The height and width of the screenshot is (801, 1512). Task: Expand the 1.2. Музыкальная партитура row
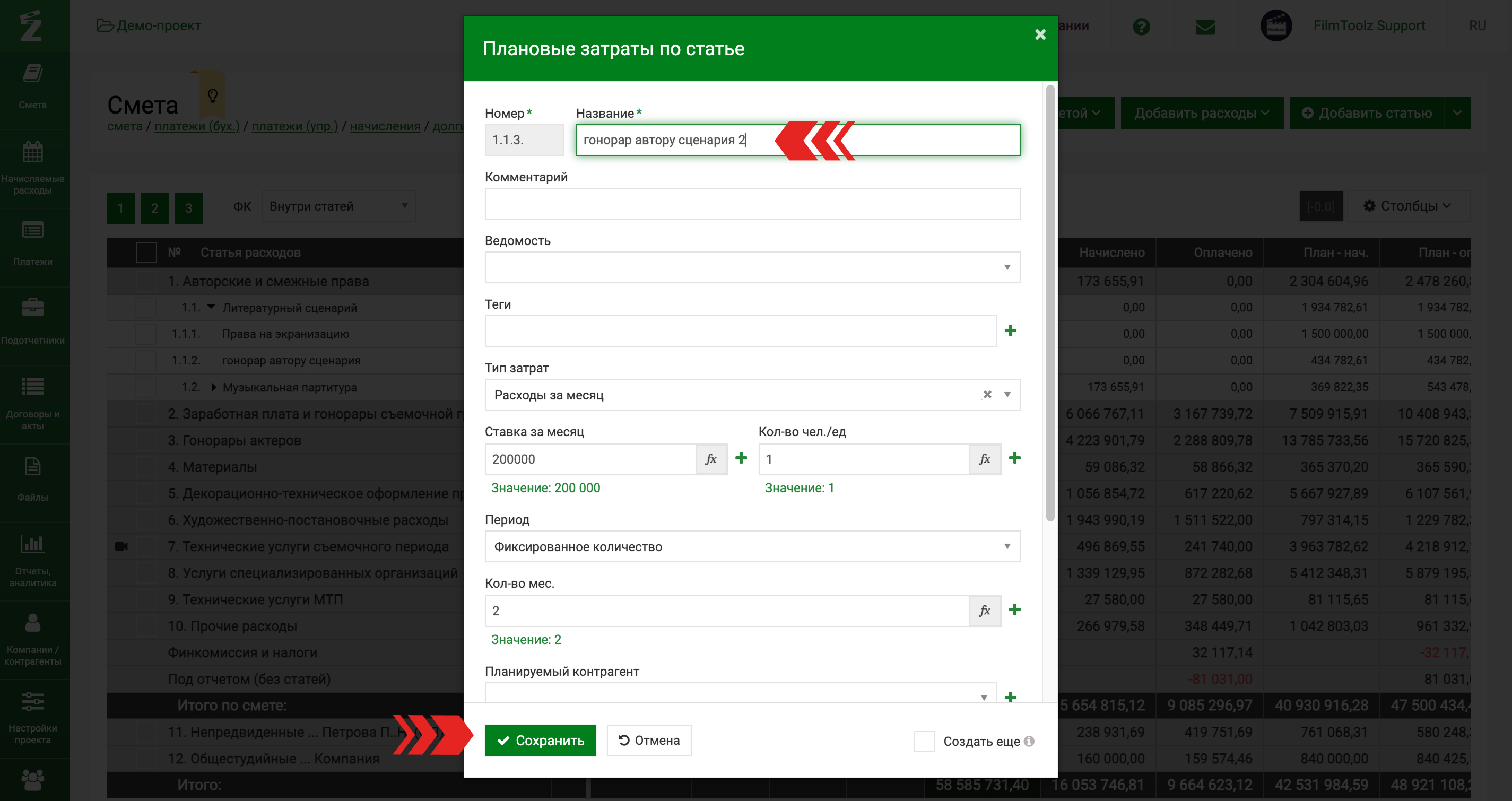pyautogui.click(x=214, y=387)
